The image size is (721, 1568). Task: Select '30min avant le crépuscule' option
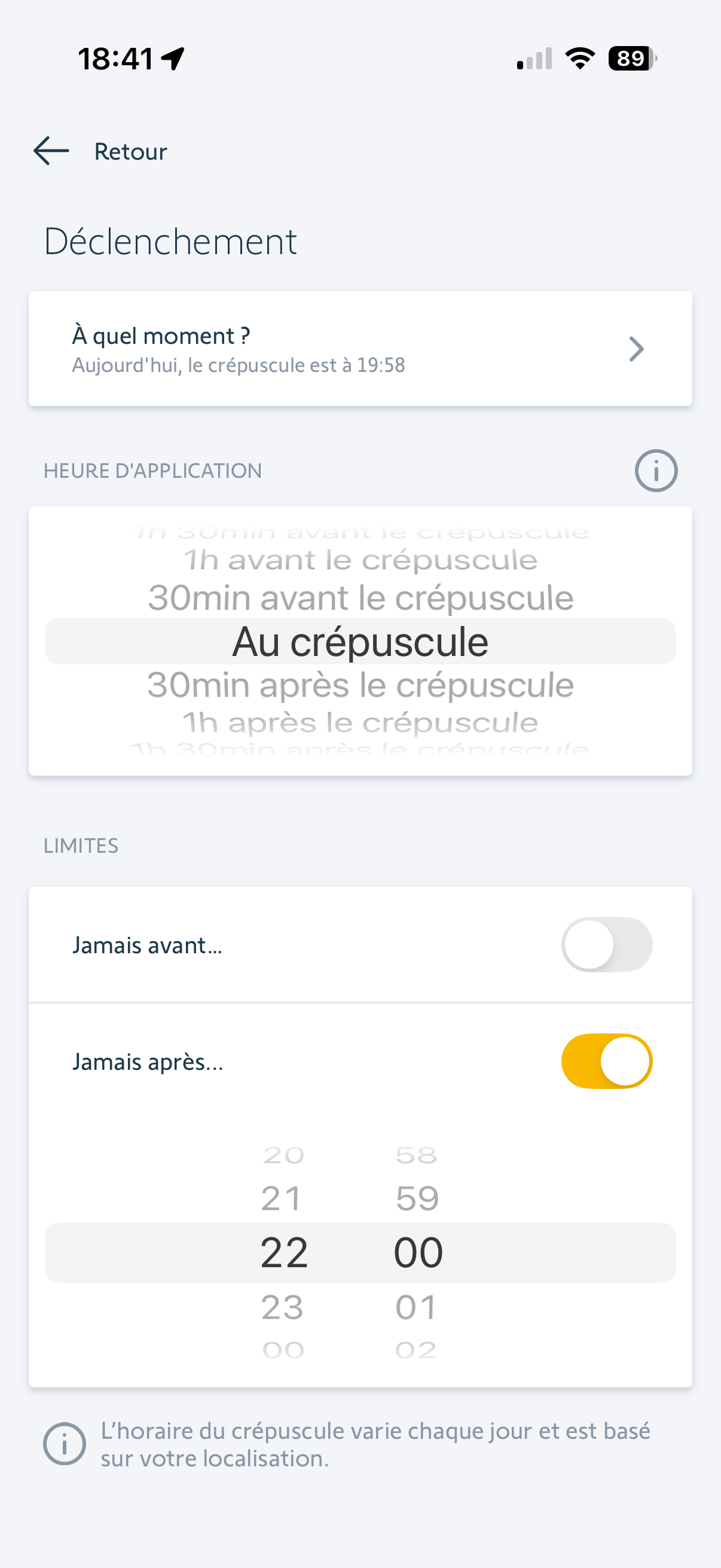tap(360, 598)
